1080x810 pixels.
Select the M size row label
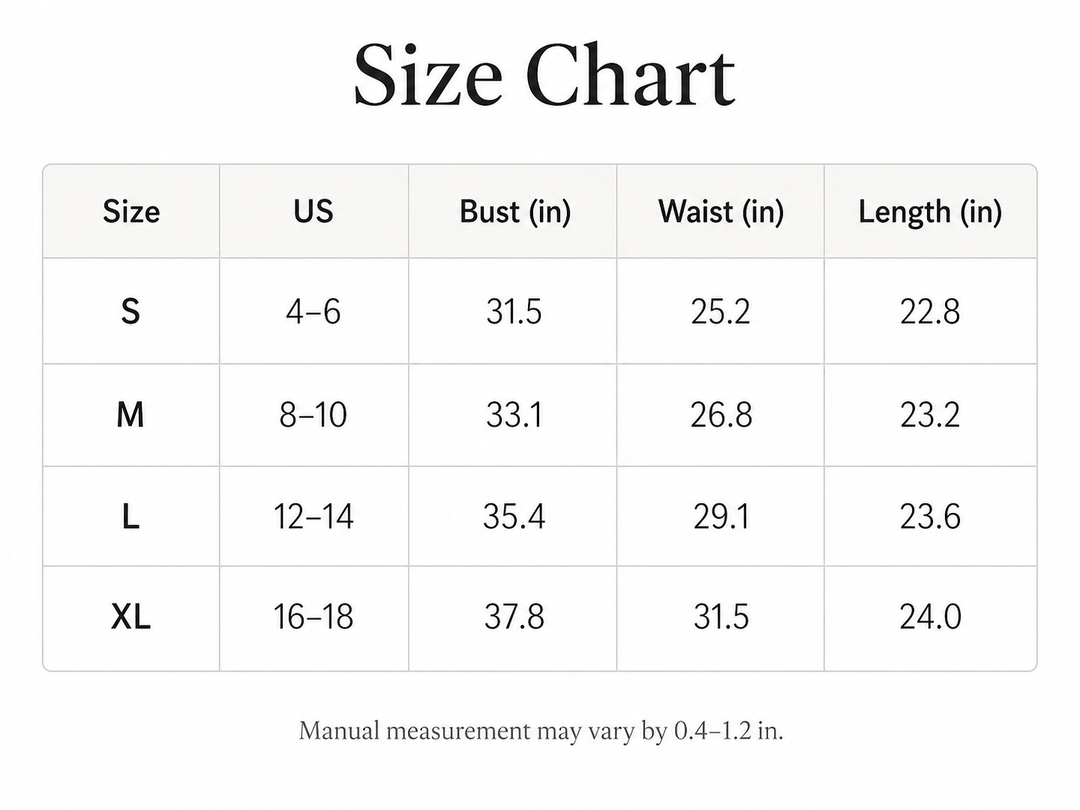click(x=130, y=415)
